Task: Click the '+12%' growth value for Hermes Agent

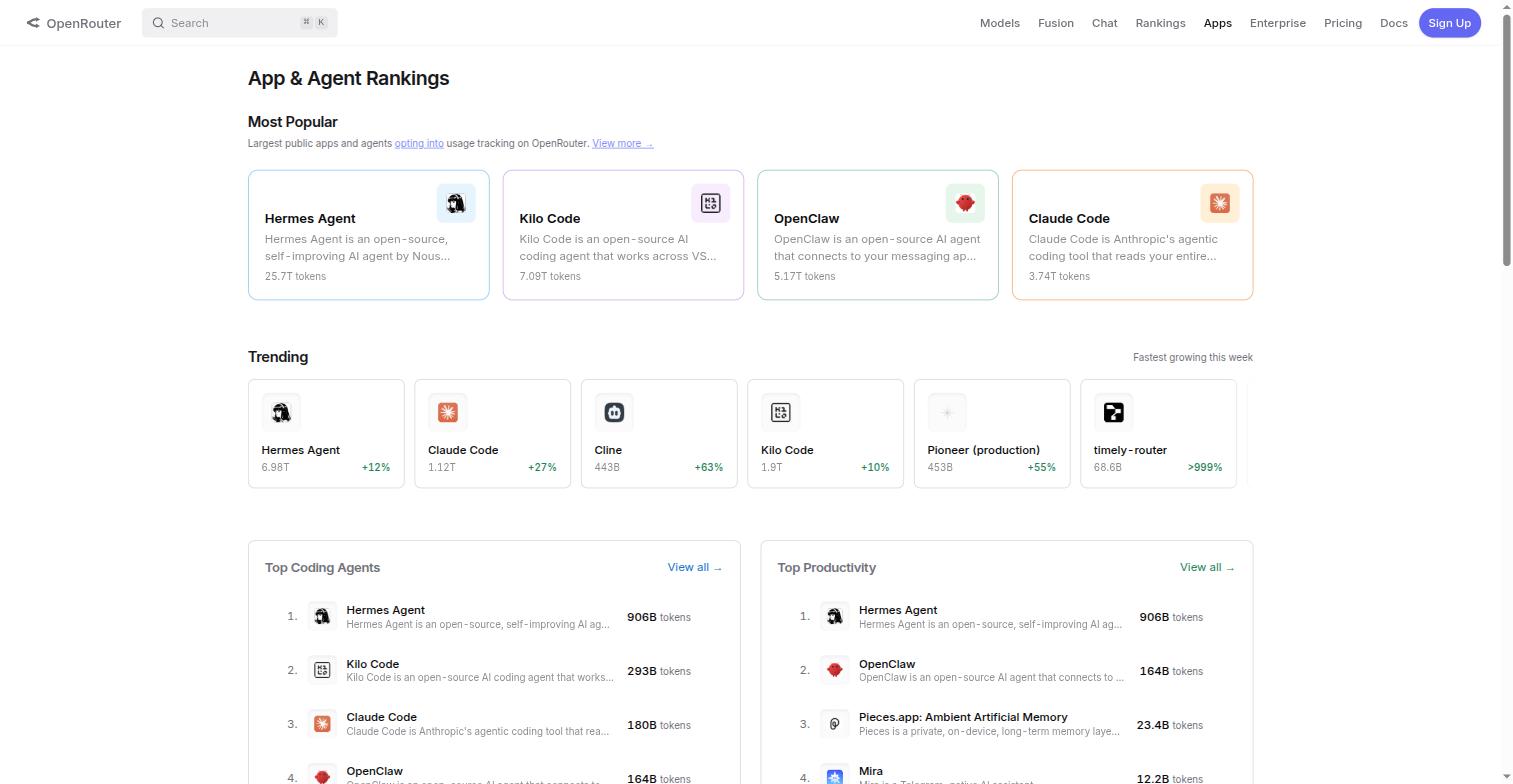Action: 376,467
